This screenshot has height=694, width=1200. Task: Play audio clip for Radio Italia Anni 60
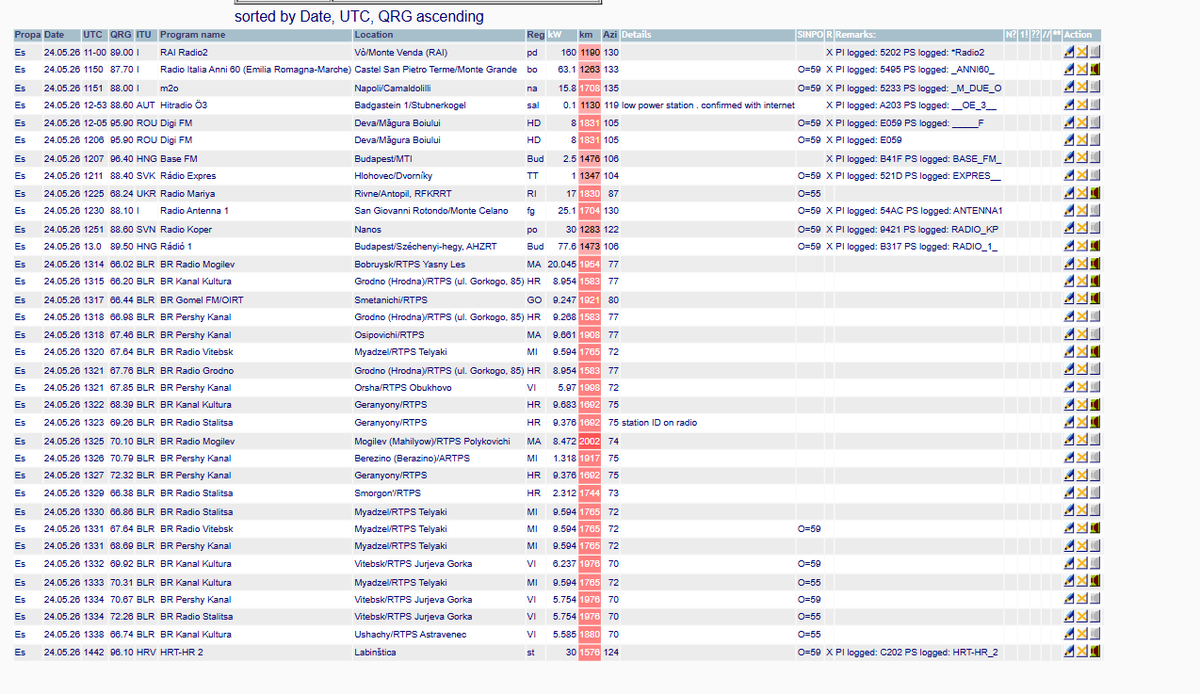[x=1095, y=70]
